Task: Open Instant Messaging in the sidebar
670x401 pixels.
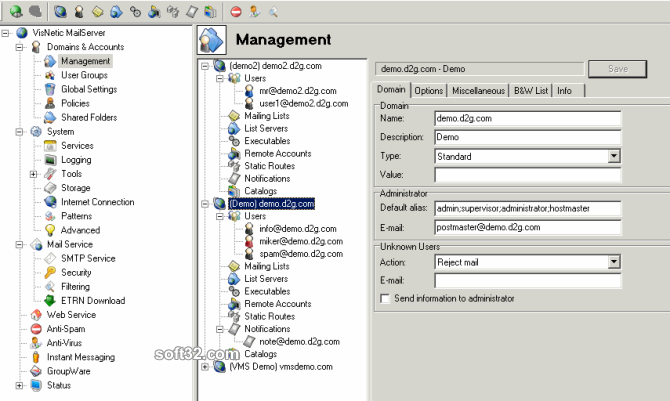Action: coord(81,357)
